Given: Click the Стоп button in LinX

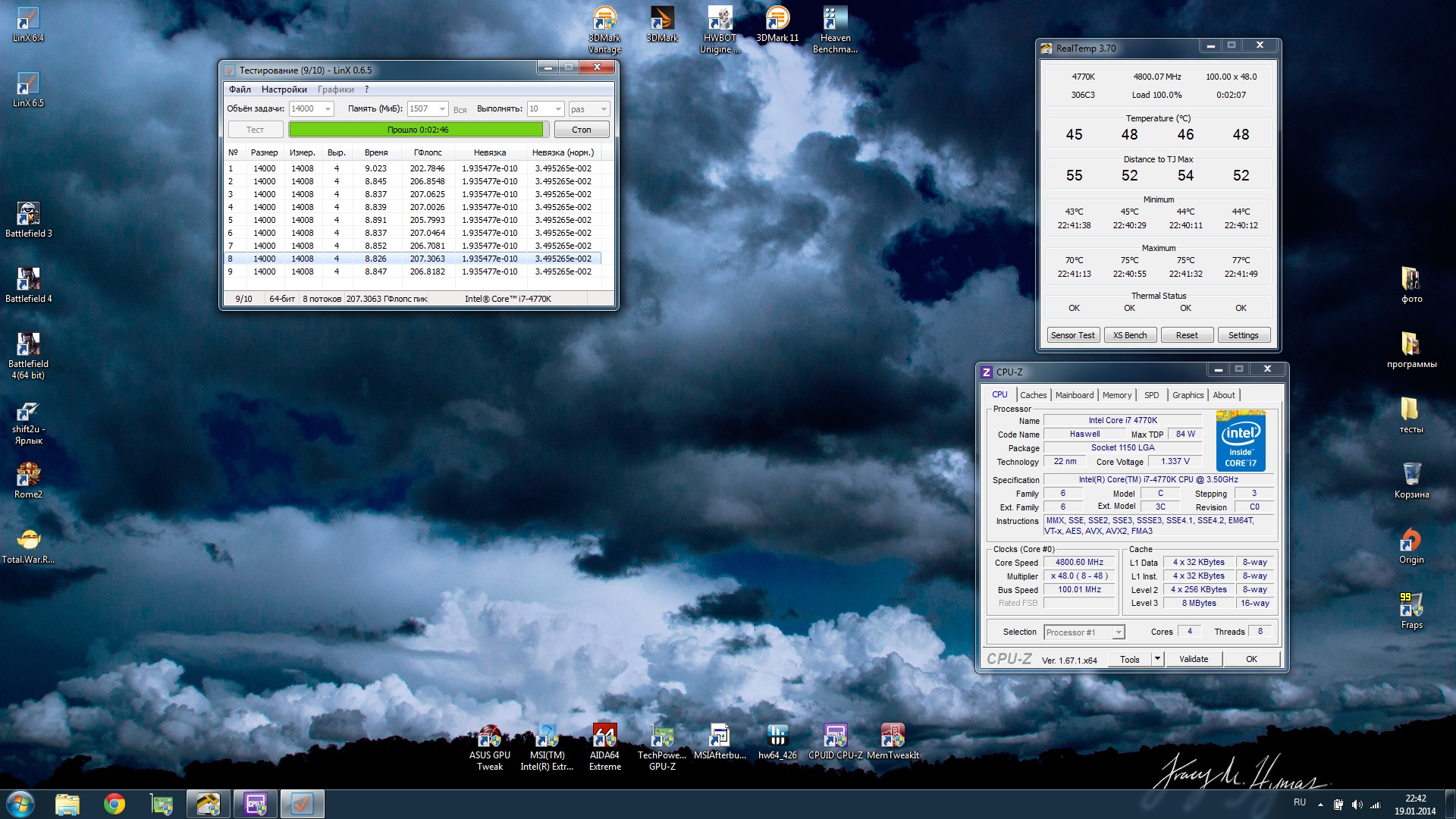Looking at the screenshot, I should tap(581, 130).
